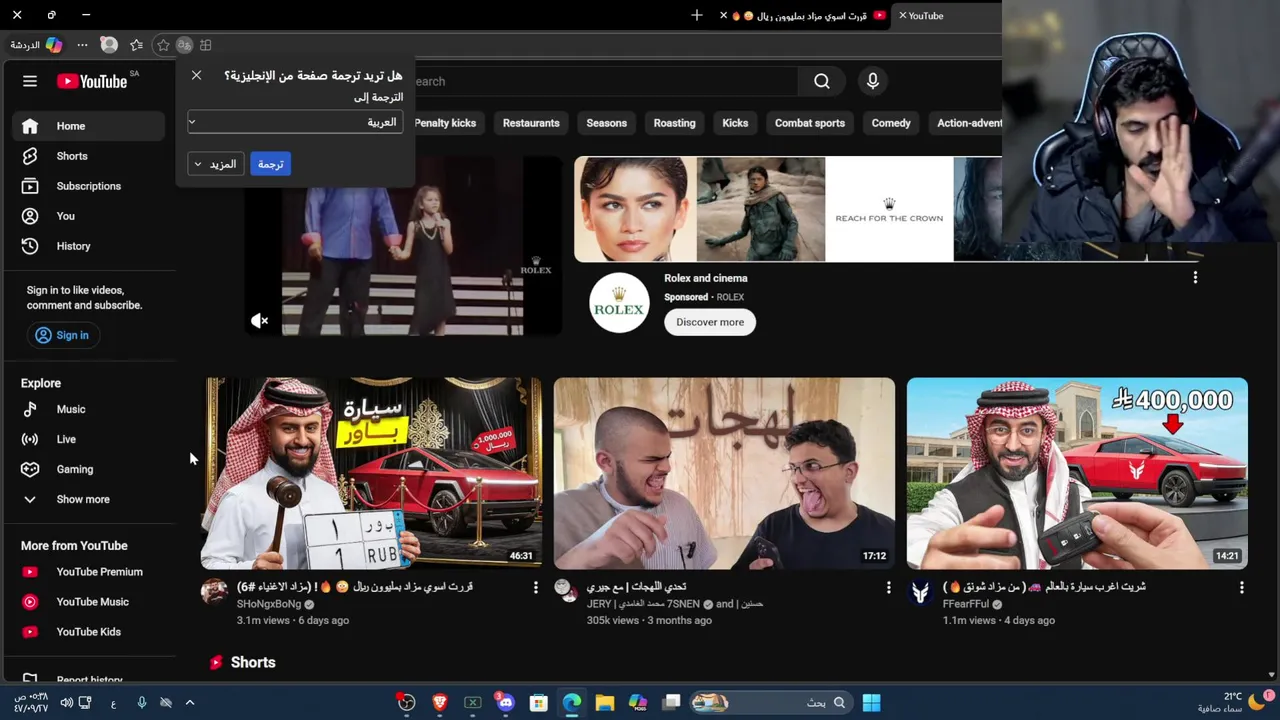Open File Explorer from taskbar
The image size is (1280, 720).
(x=604, y=703)
